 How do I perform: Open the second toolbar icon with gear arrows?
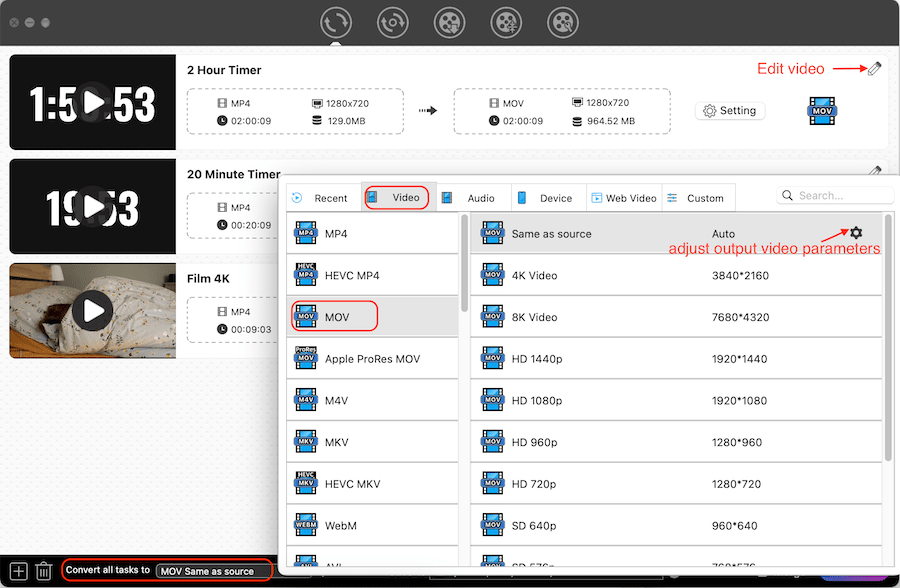point(393,23)
